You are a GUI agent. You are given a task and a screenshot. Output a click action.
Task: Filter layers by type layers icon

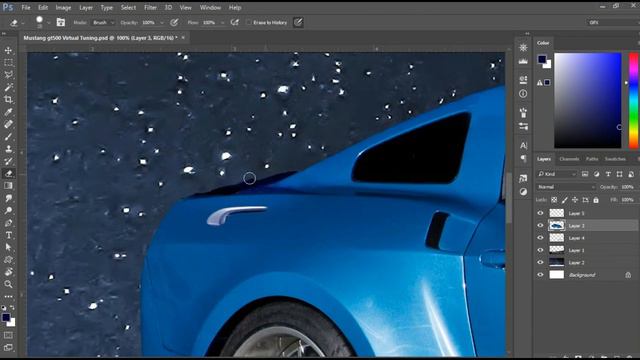[x=608, y=174]
